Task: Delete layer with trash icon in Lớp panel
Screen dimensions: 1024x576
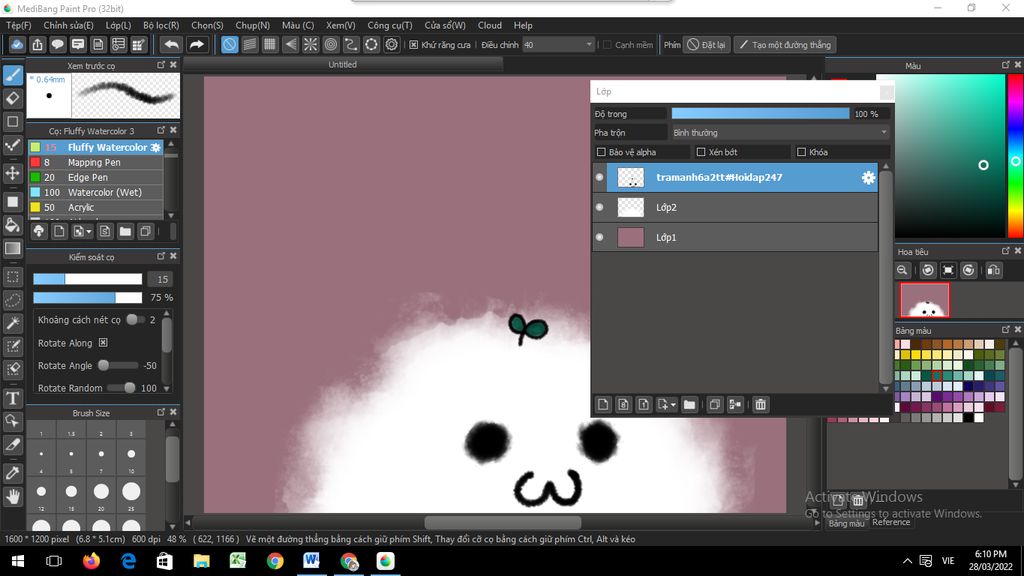Action: (760, 405)
